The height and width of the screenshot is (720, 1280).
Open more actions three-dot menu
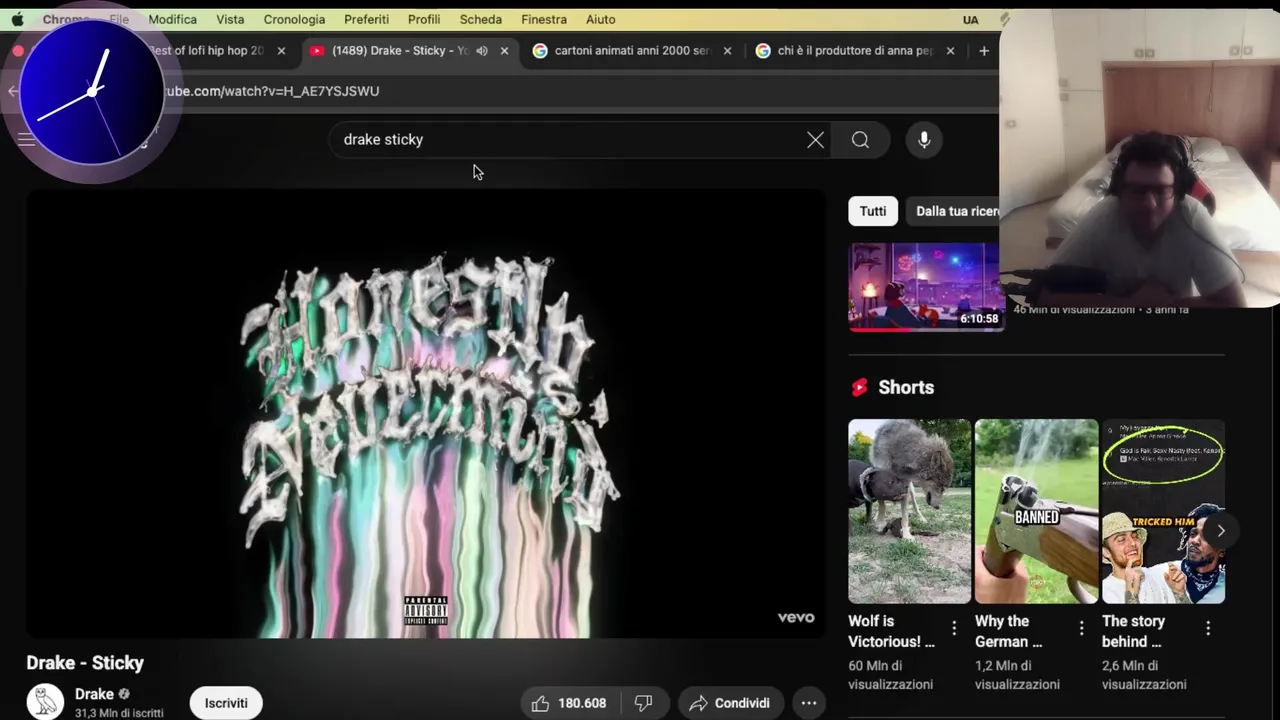(x=809, y=703)
